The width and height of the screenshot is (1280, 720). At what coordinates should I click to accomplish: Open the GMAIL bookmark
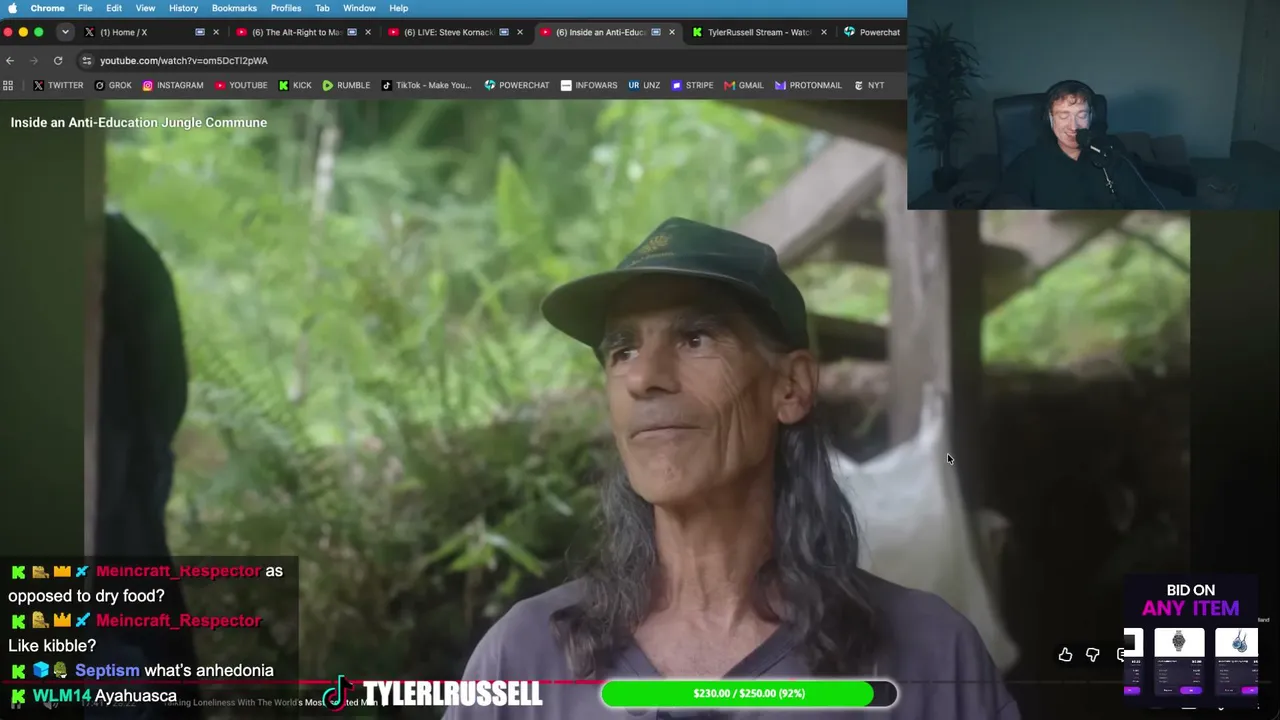point(744,85)
